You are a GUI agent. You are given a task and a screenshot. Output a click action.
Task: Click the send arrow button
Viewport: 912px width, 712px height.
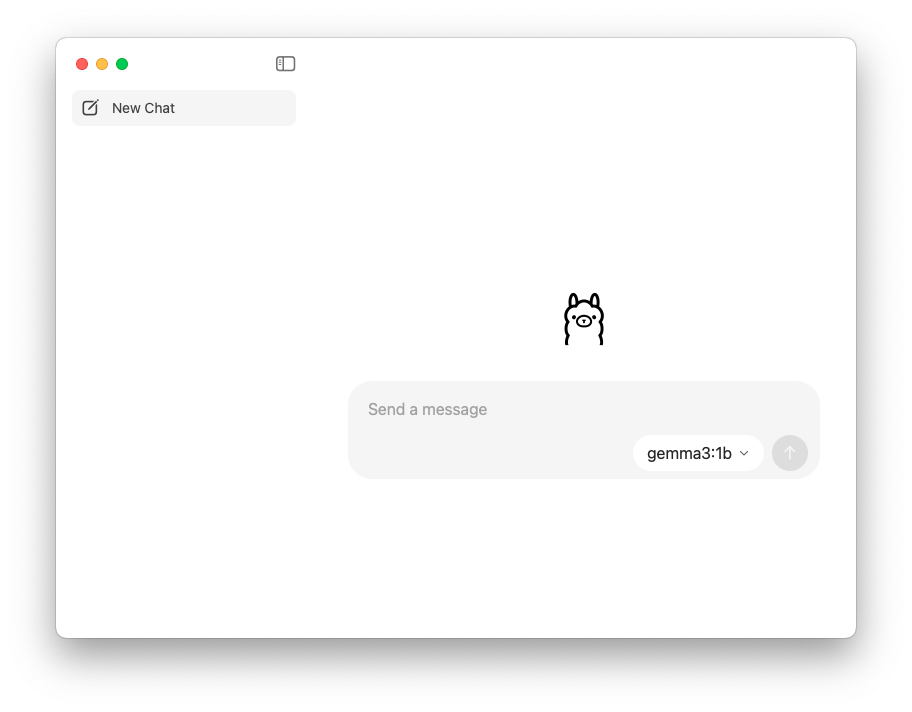(789, 453)
